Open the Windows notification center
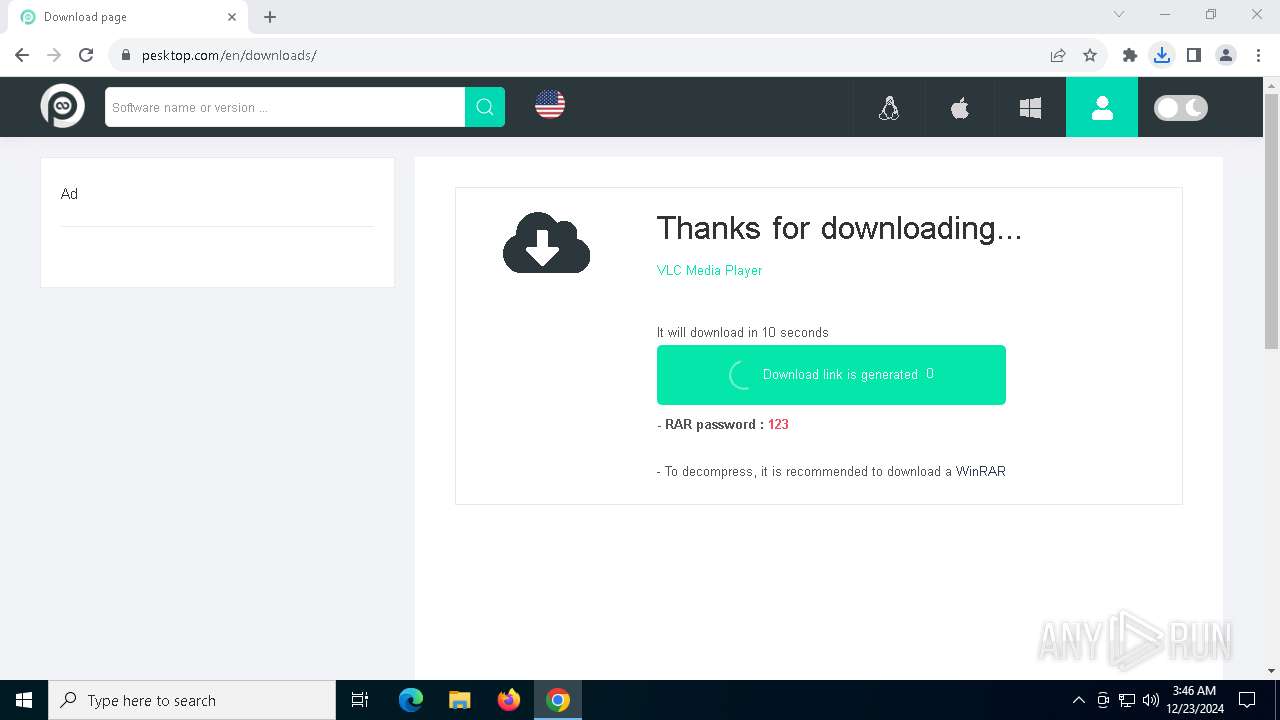The image size is (1280, 720). 1247,700
